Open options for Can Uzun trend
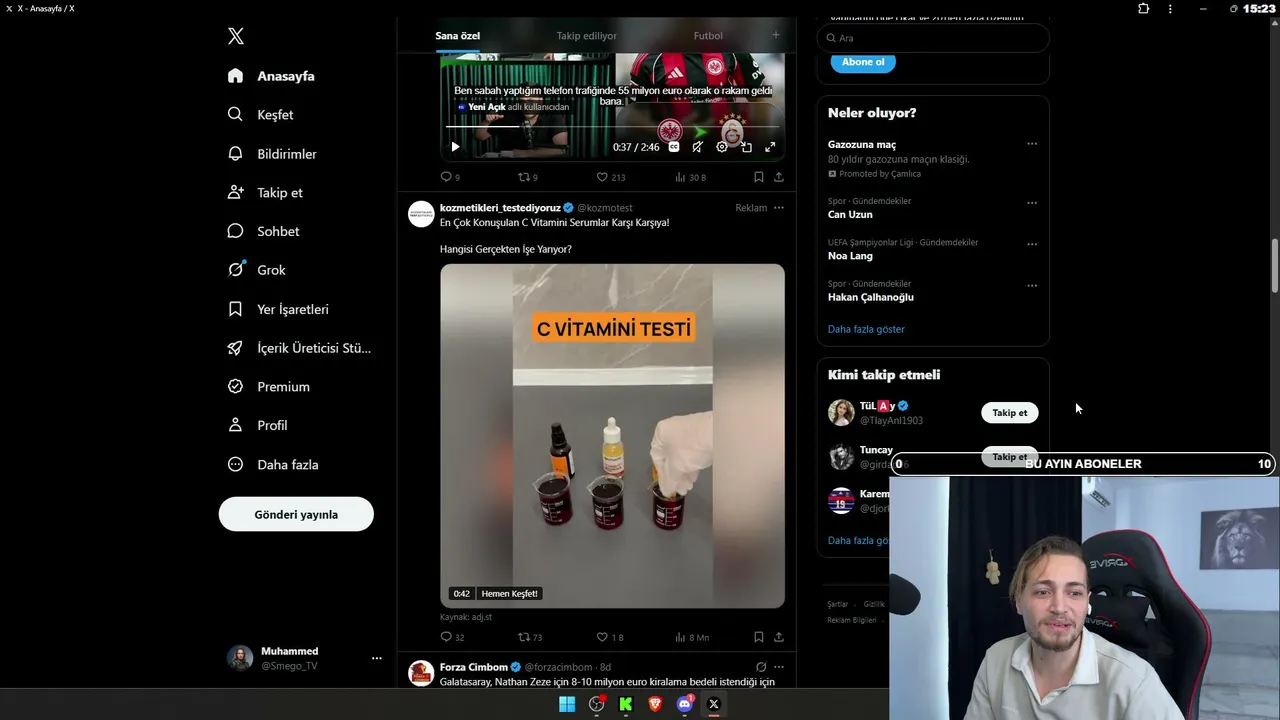 (1032, 203)
